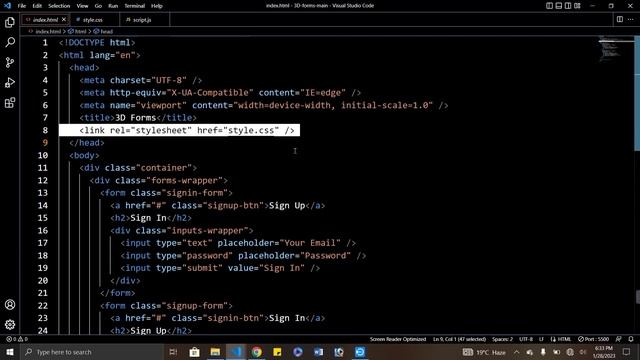This screenshot has width=640, height=360.
Task: Open notifications bell in status bar
Action: 631,339
